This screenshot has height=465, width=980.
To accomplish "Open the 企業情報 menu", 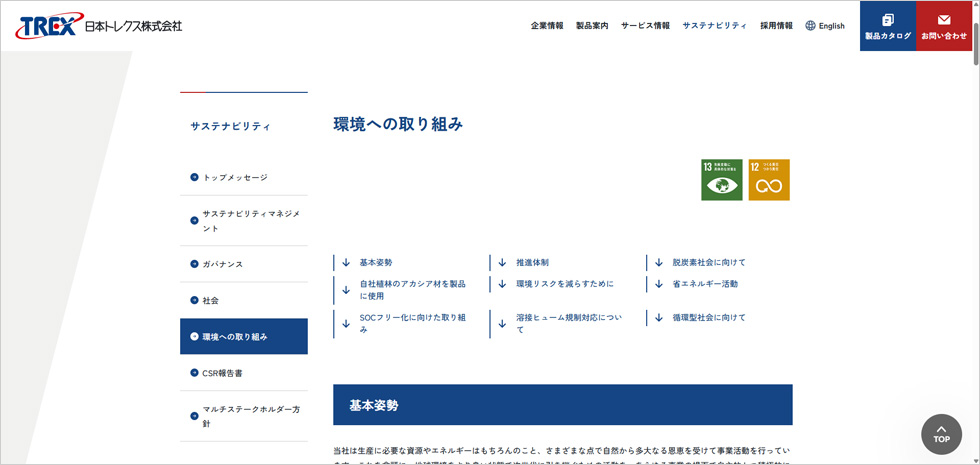I will pos(547,26).
